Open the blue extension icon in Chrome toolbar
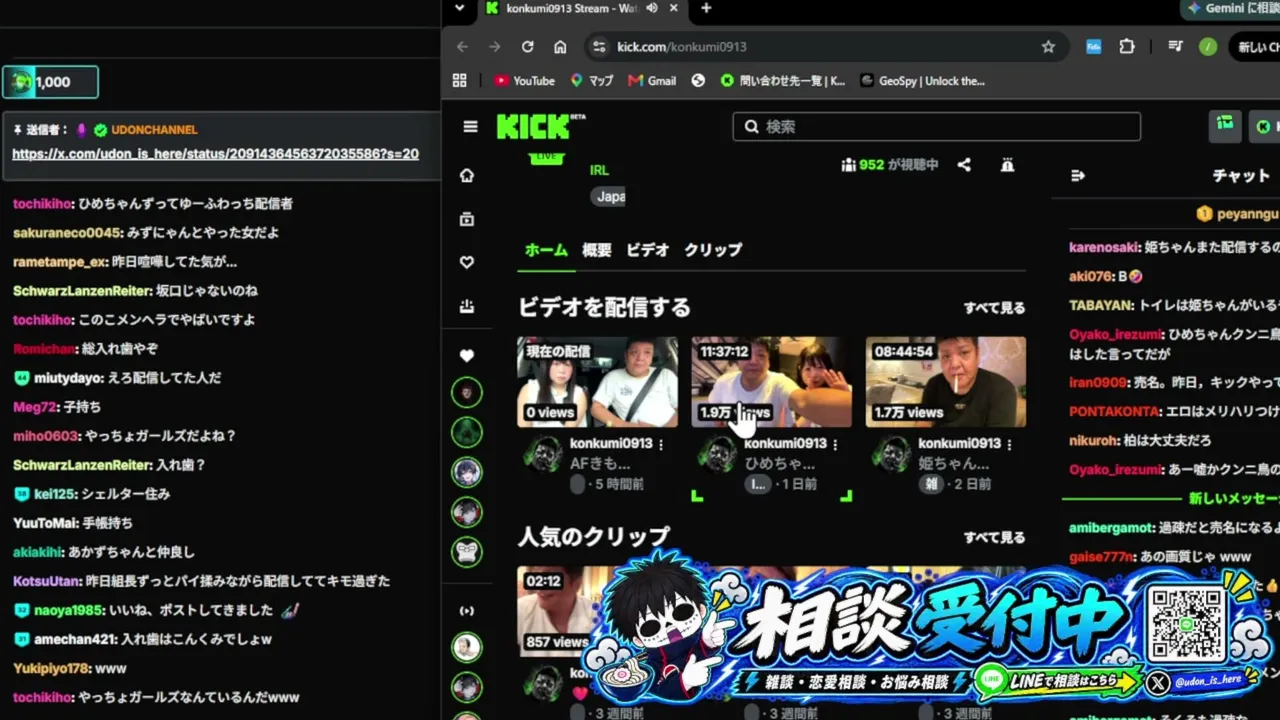The image size is (1280, 720). (1094, 47)
